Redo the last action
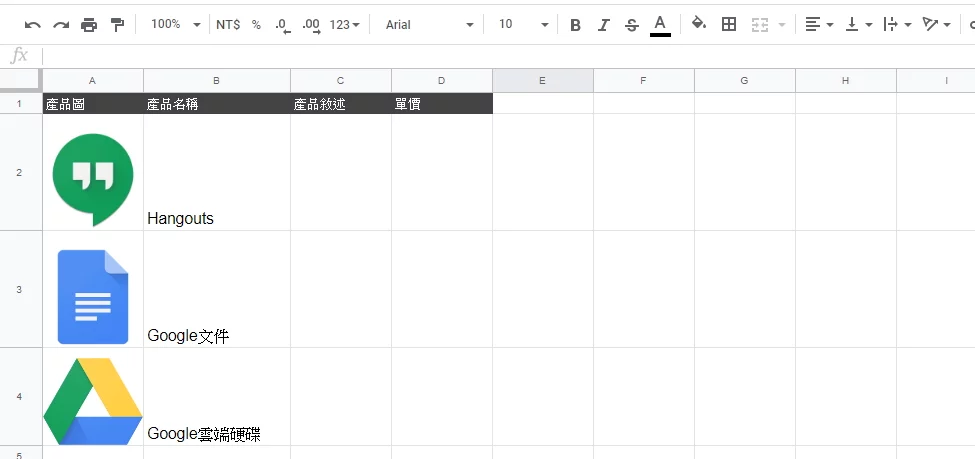Viewport: 975px width, 459px height. point(61,25)
